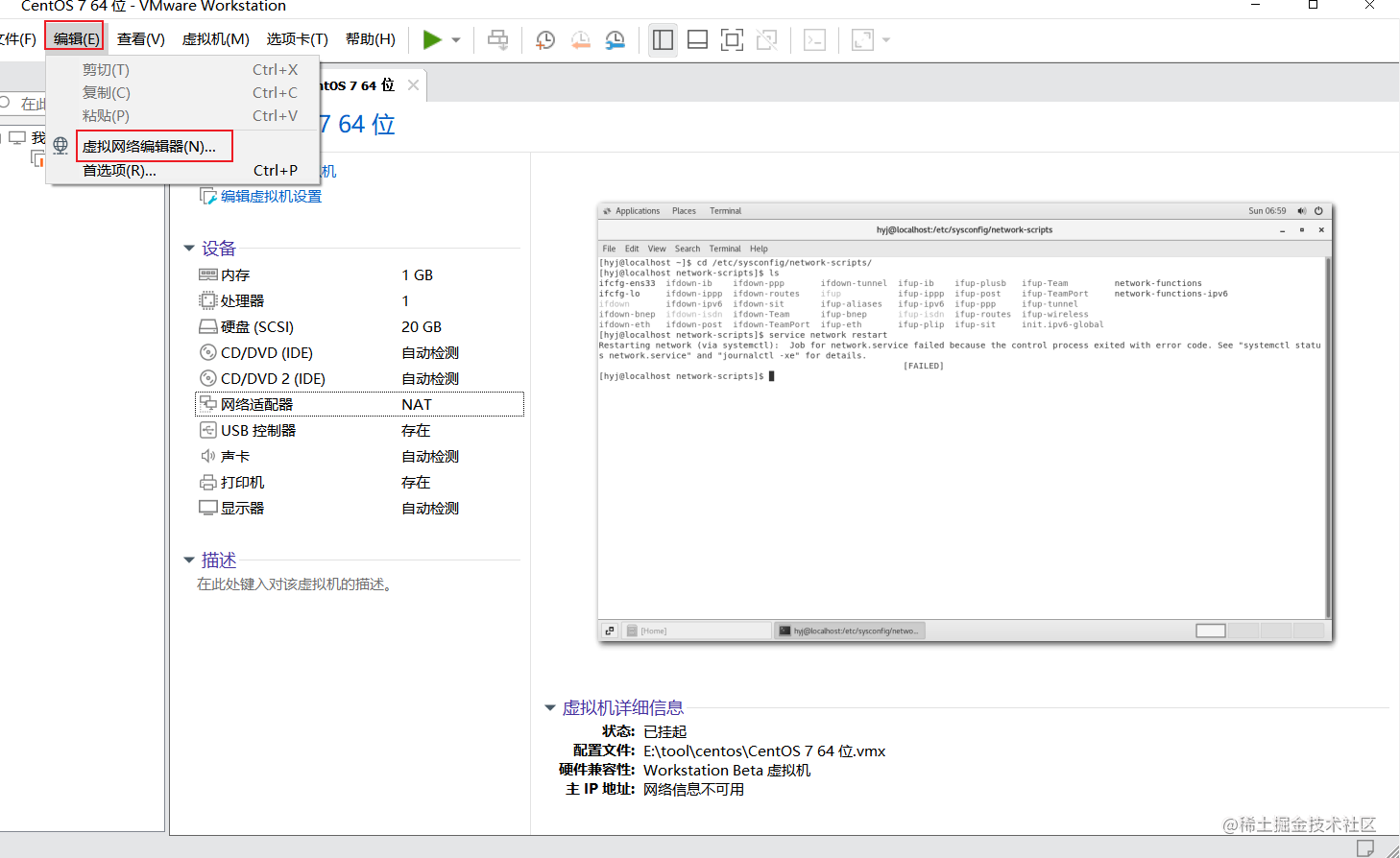
Task: Open the stretch display dropdown arrow
Action: tap(886, 40)
